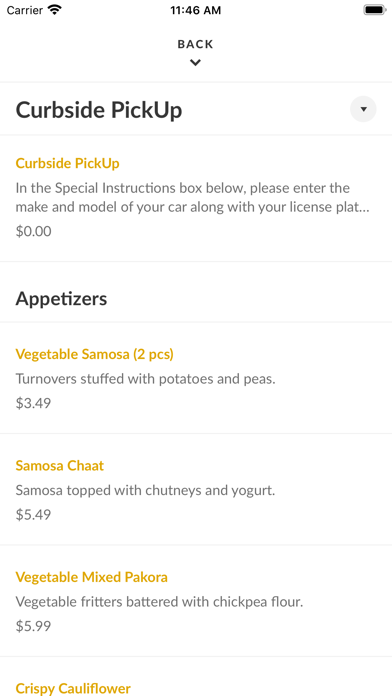
Task: Open the menu category dropdown arrow
Action: coord(363,109)
